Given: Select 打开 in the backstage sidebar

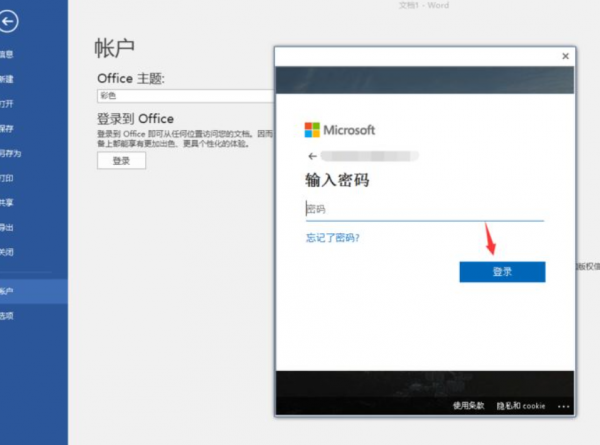Looking at the screenshot, I should pos(7,104).
